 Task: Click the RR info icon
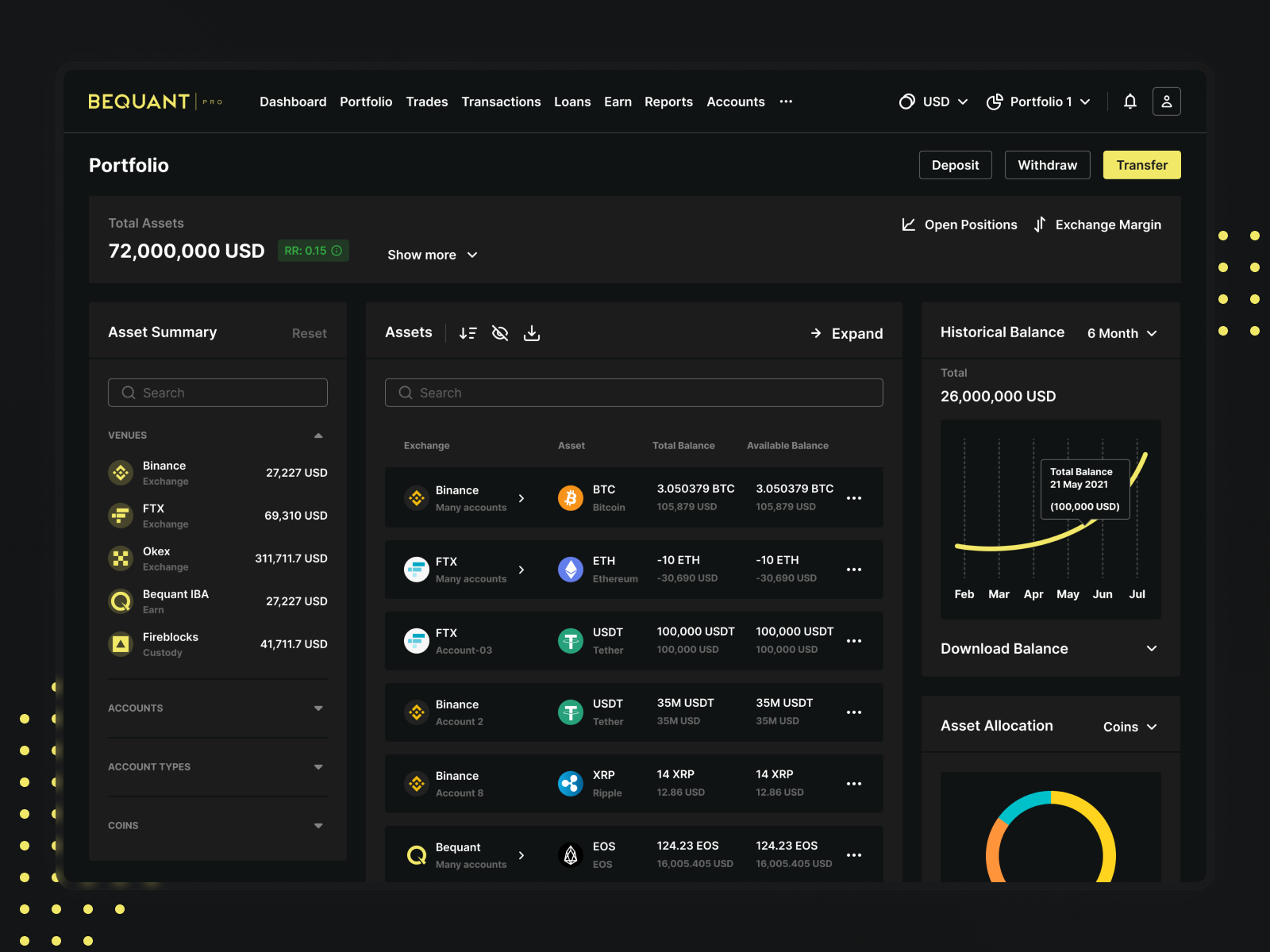tap(337, 251)
